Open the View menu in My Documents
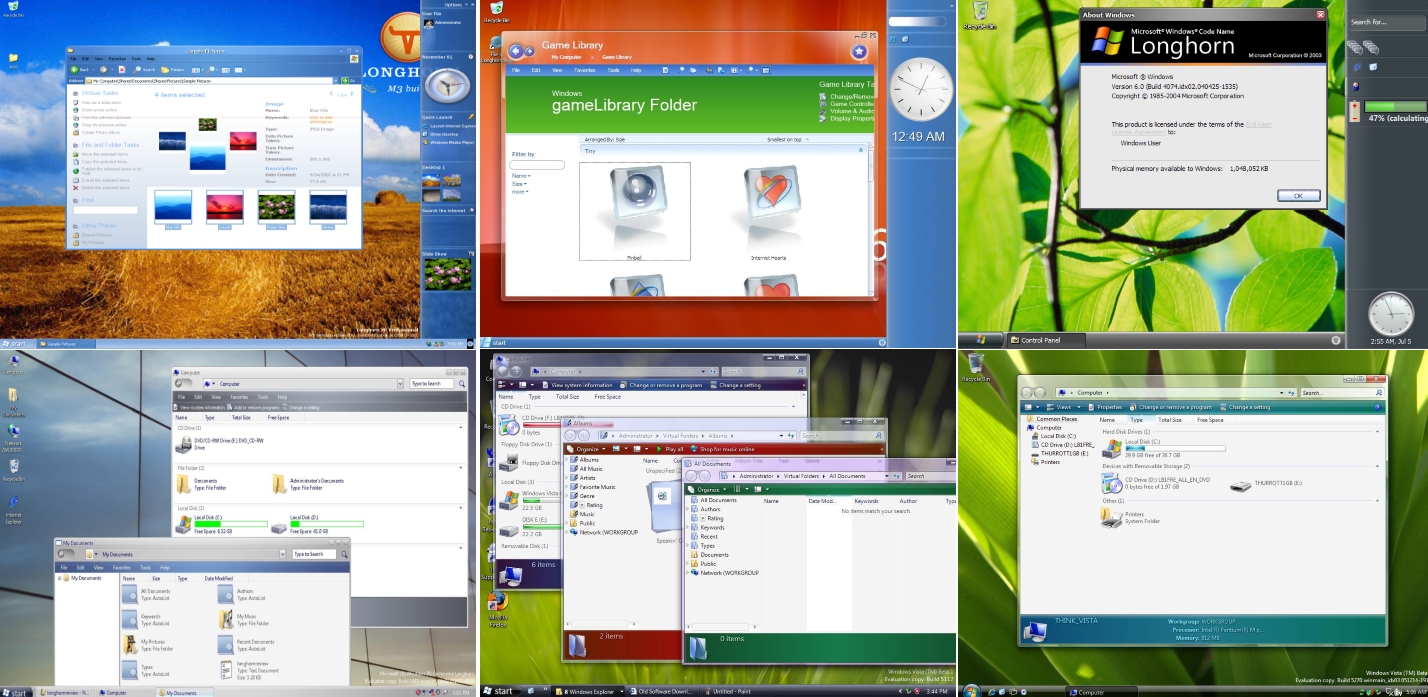1428x697 pixels. [x=99, y=567]
